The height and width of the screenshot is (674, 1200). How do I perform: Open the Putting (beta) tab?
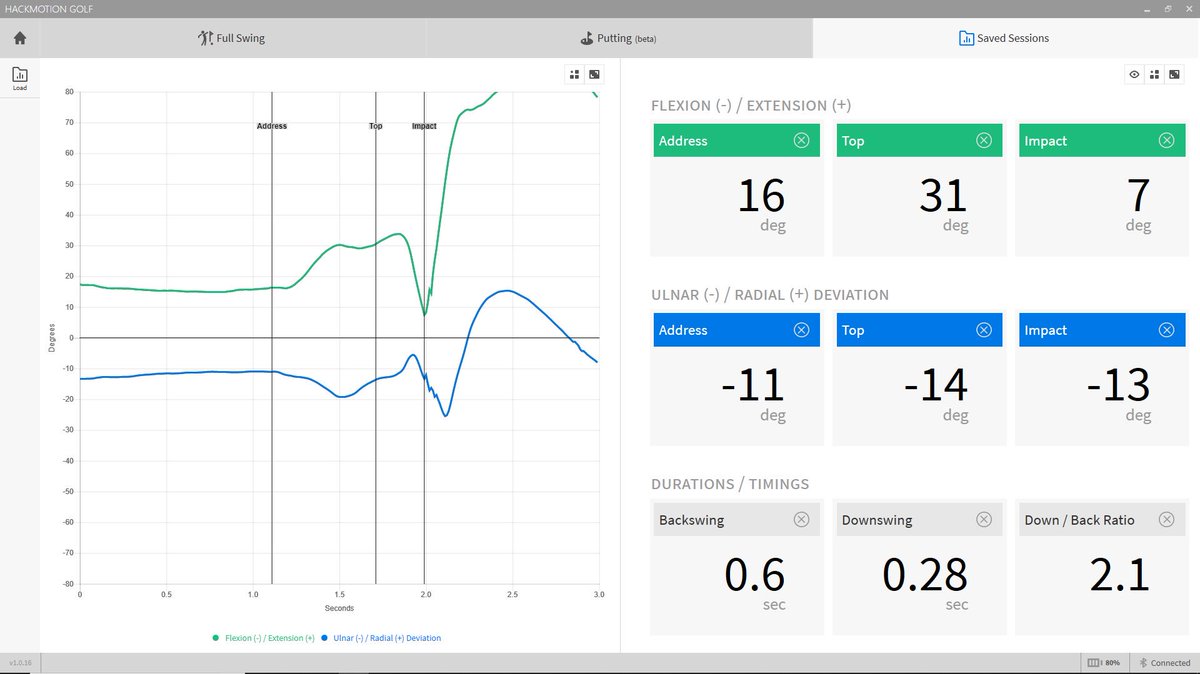point(618,39)
